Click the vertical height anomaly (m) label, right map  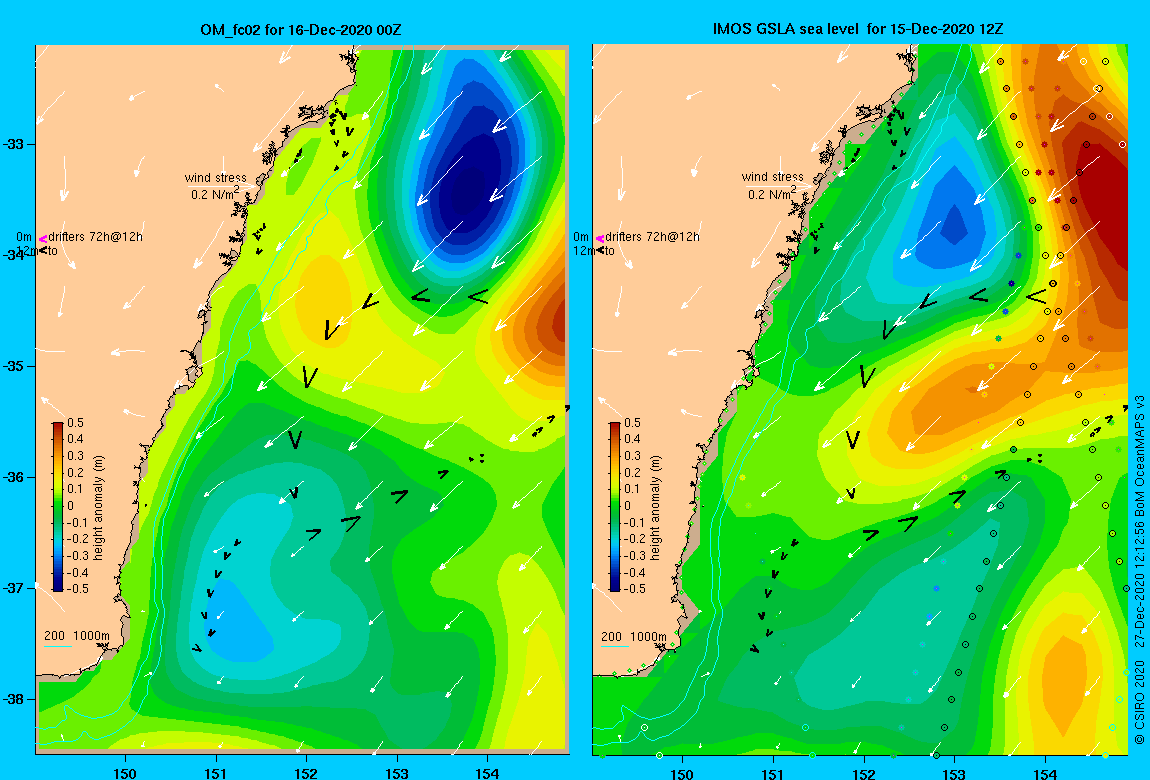click(x=656, y=507)
